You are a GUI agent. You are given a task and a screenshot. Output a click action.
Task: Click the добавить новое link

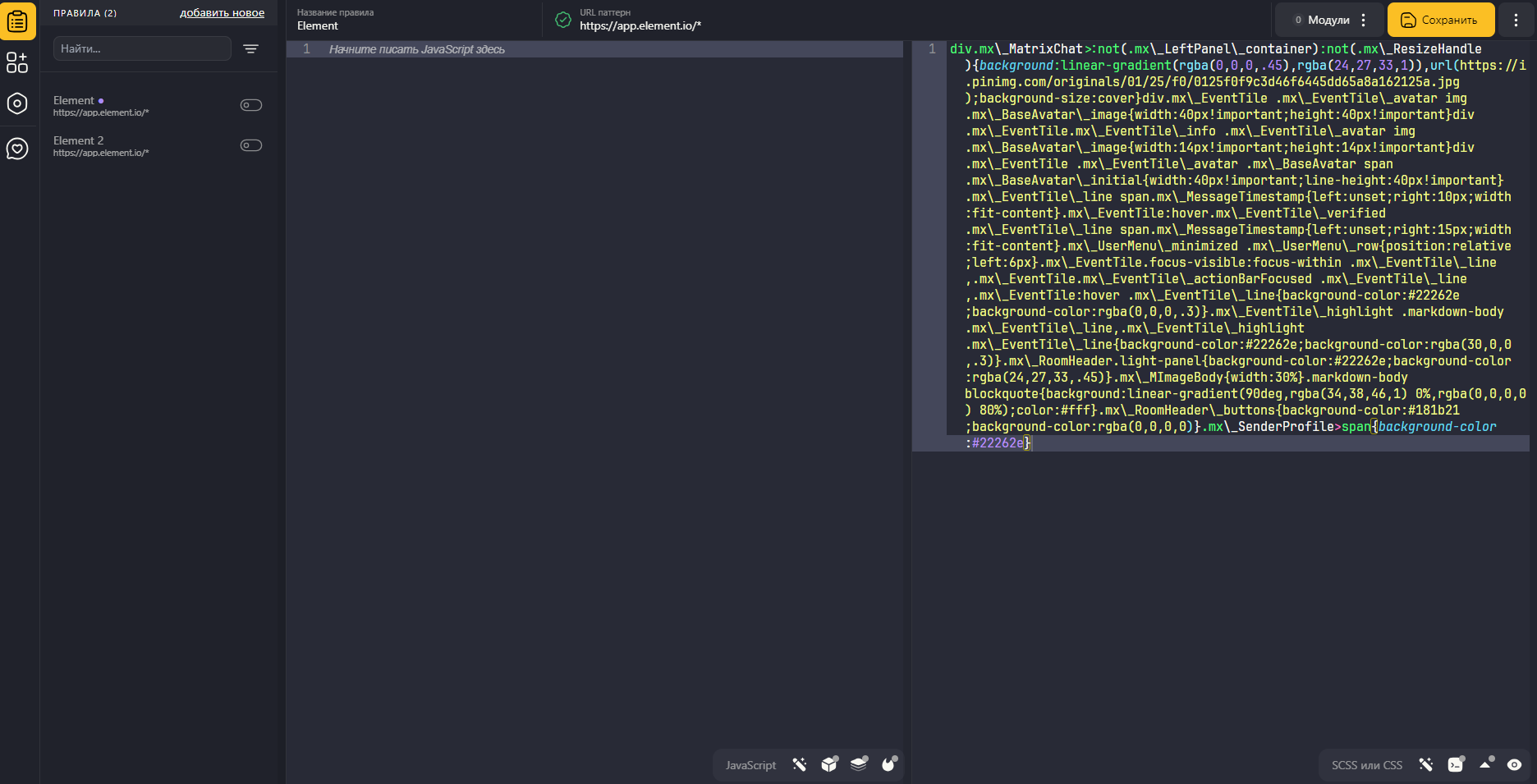223,13
